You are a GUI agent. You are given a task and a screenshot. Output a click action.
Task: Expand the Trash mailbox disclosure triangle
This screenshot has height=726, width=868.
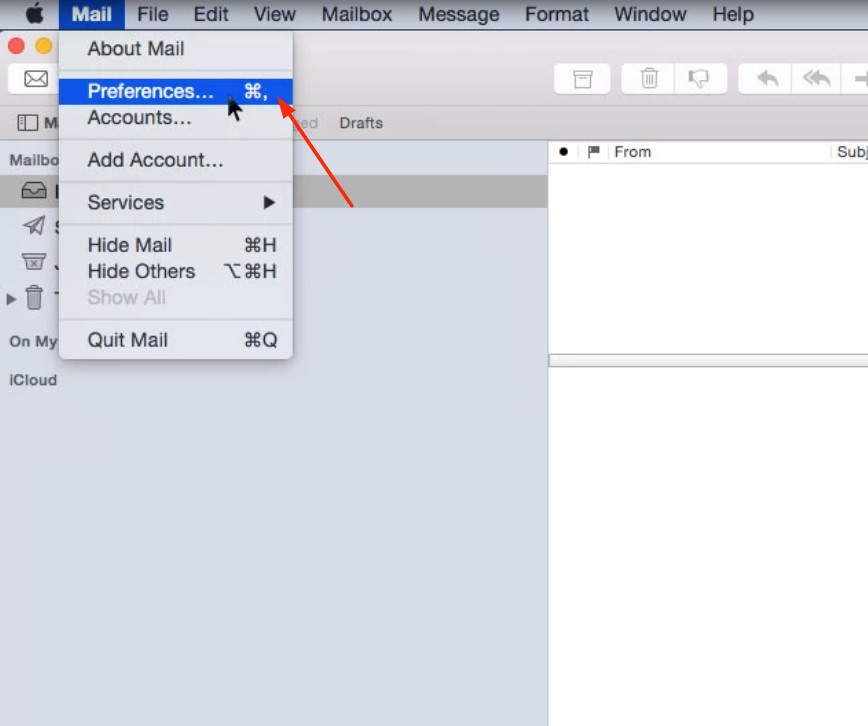12,298
